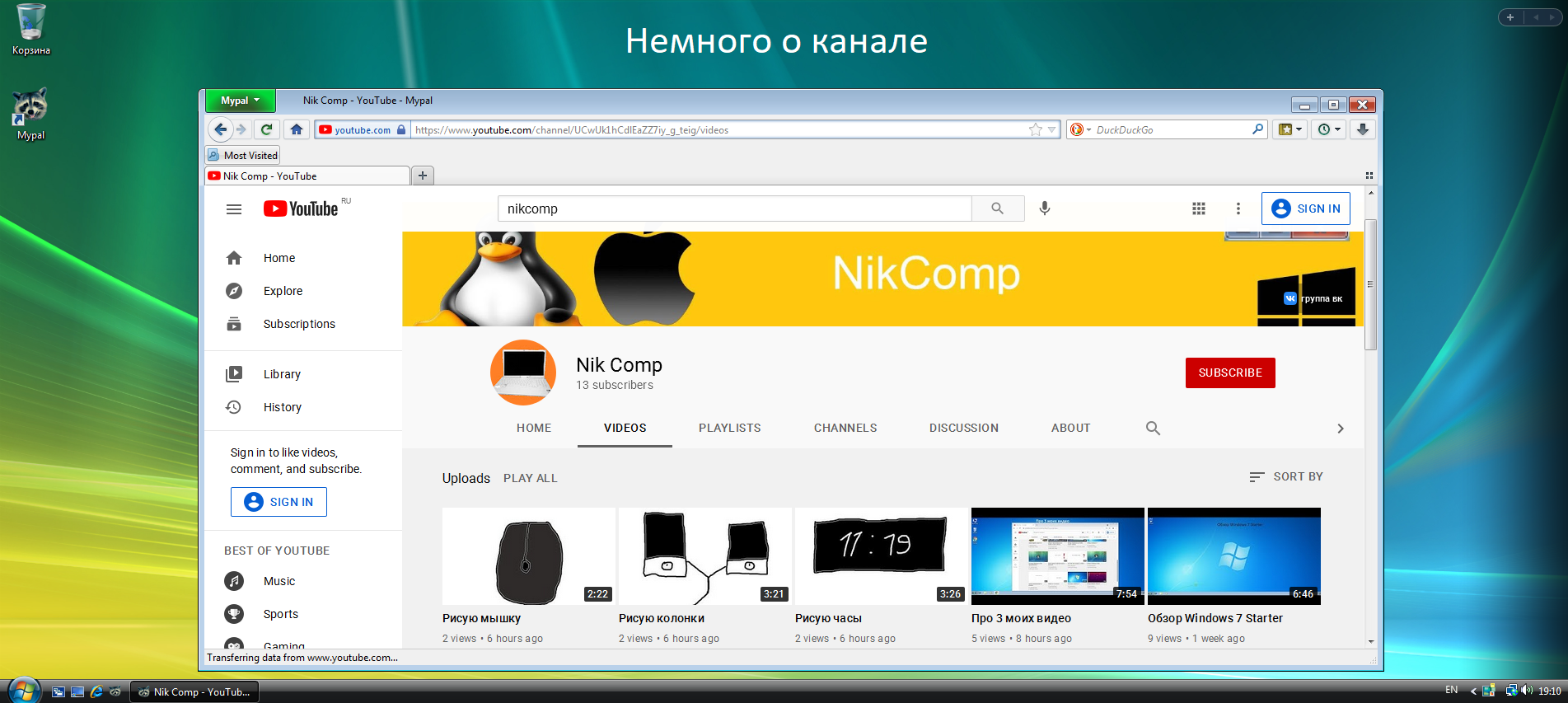
Task: Open Explore in the sidebar
Action: pyautogui.click(x=303, y=291)
